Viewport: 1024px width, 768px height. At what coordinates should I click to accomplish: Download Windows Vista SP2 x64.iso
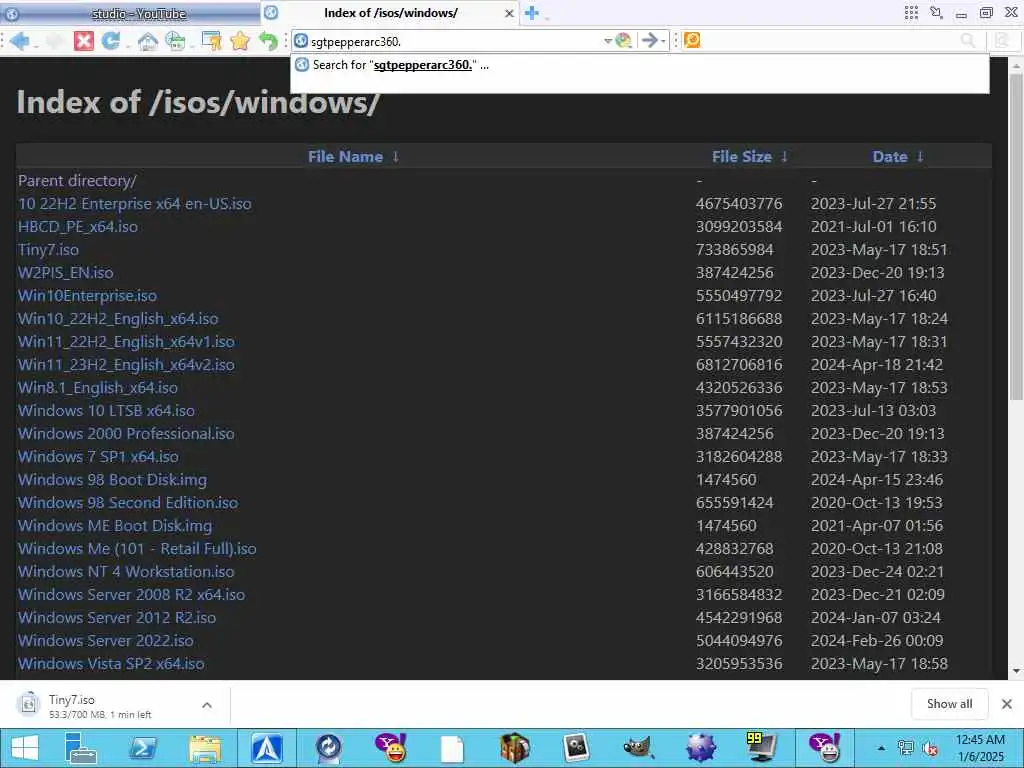pos(111,664)
